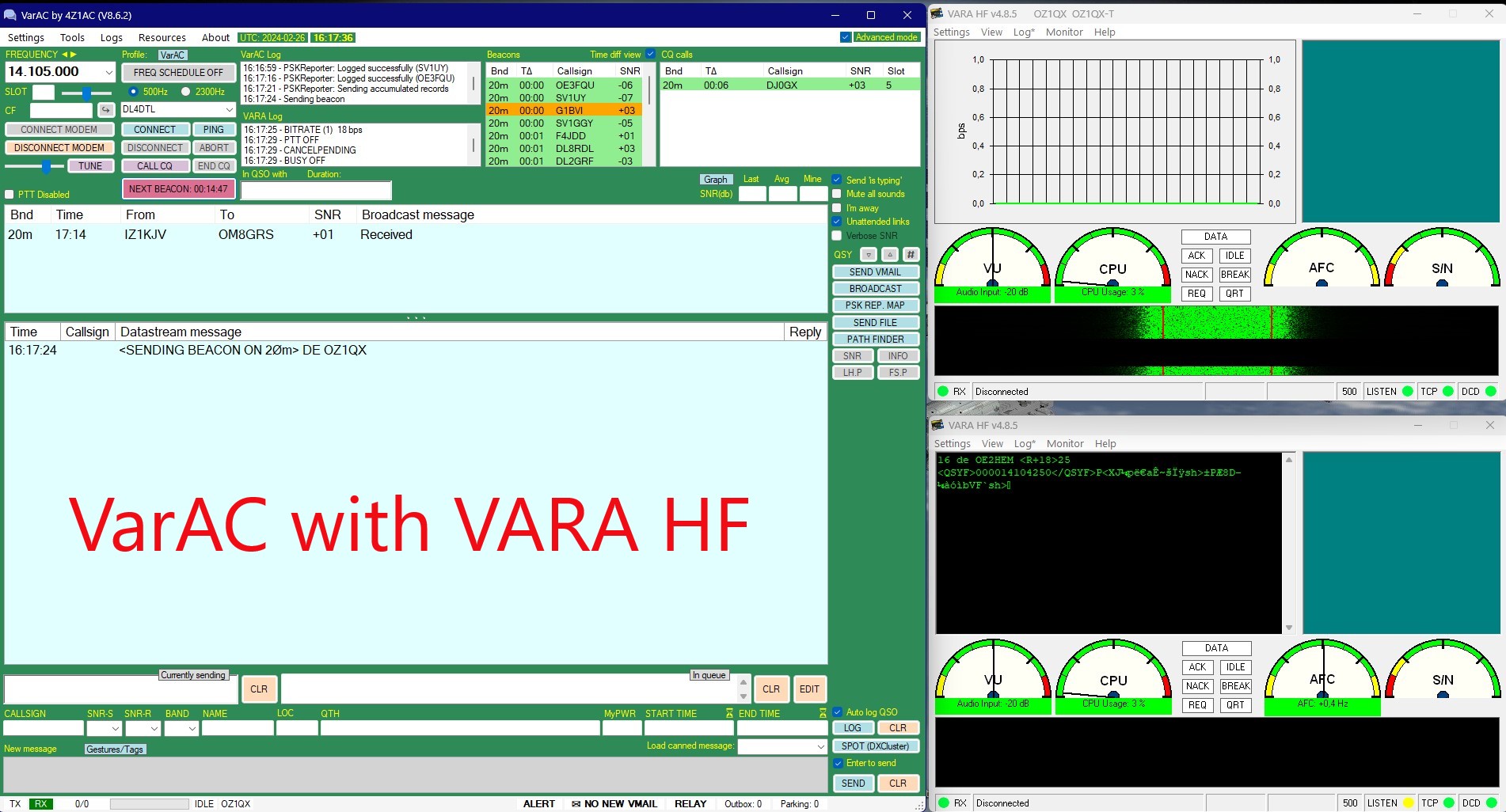
Task: Open VarAC Logs menu
Action: pos(112,37)
